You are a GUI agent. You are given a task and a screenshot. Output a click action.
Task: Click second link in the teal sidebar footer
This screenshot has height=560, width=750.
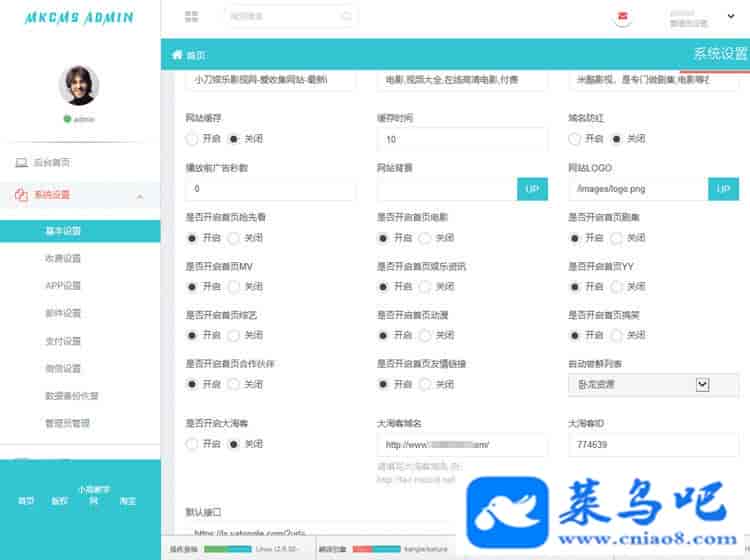[60, 501]
